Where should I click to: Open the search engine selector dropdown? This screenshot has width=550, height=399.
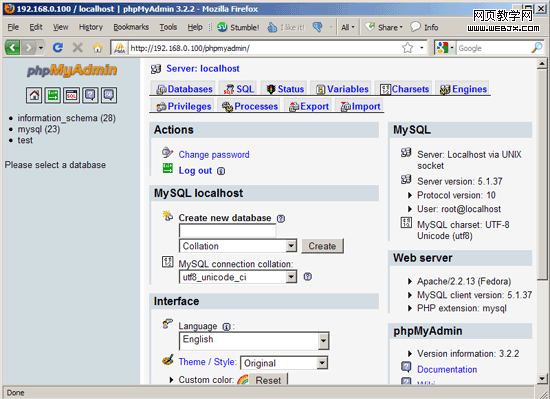tap(445, 48)
